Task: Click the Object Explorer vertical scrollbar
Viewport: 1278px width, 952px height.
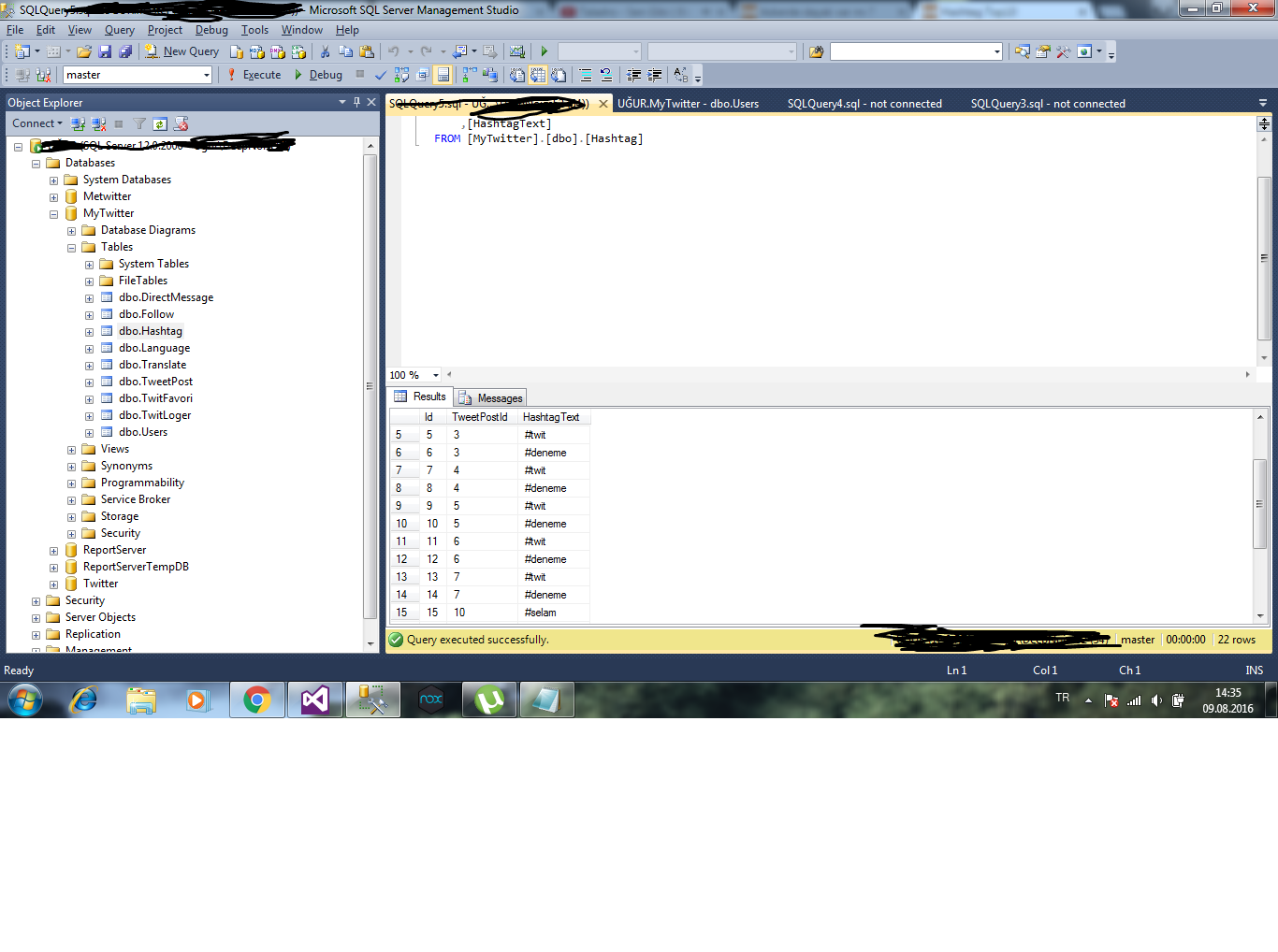Action: pyautogui.click(x=370, y=385)
